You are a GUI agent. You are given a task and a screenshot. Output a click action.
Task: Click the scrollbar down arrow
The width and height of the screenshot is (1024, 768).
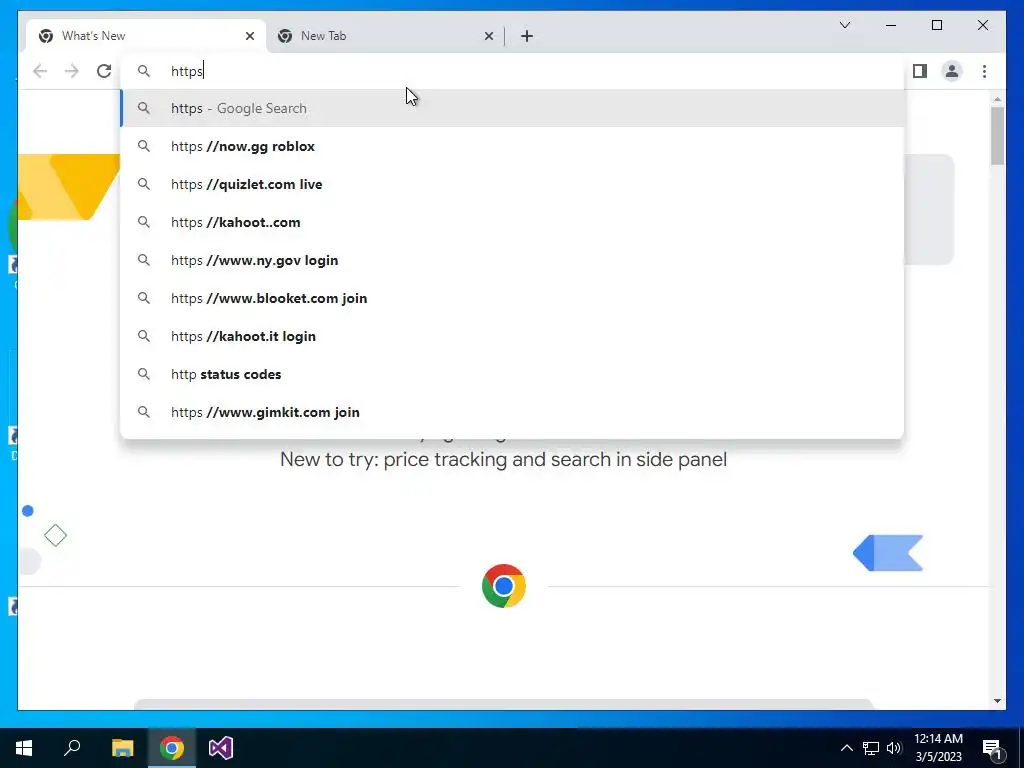point(997,701)
